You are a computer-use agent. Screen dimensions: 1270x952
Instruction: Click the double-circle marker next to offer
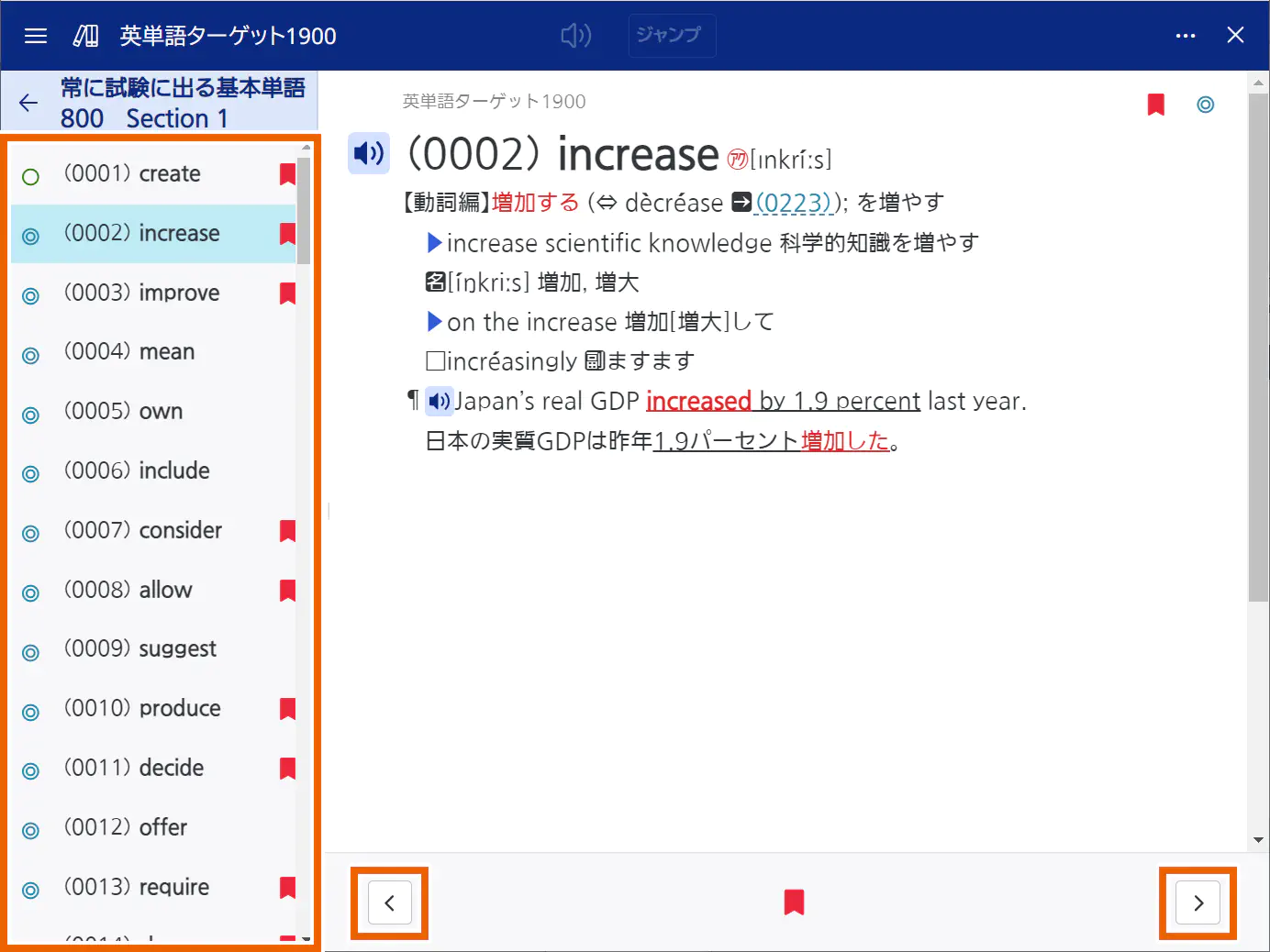[30, 831]
